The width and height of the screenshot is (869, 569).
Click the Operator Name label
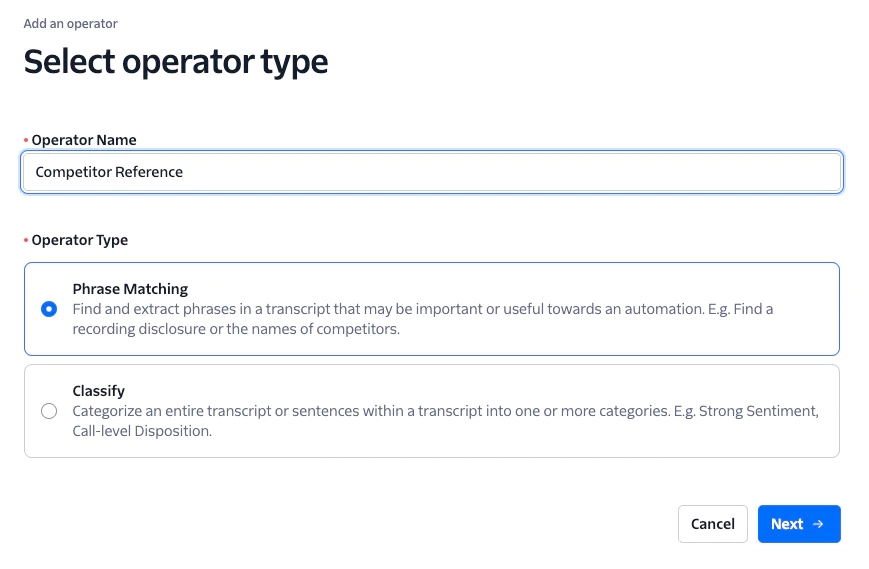(x=84, y=140)
